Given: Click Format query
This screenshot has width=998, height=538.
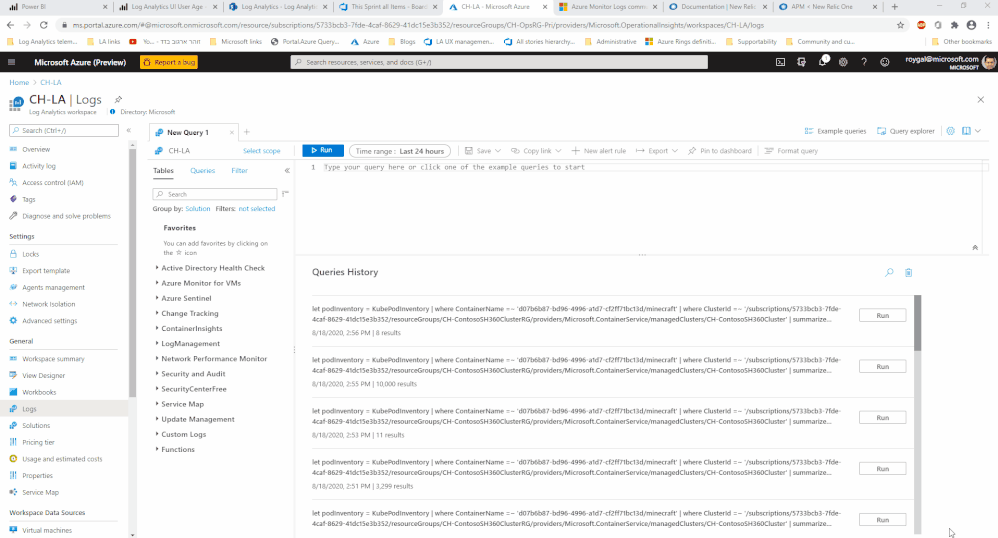Looking at the screenshot, I should coord(791,151).
